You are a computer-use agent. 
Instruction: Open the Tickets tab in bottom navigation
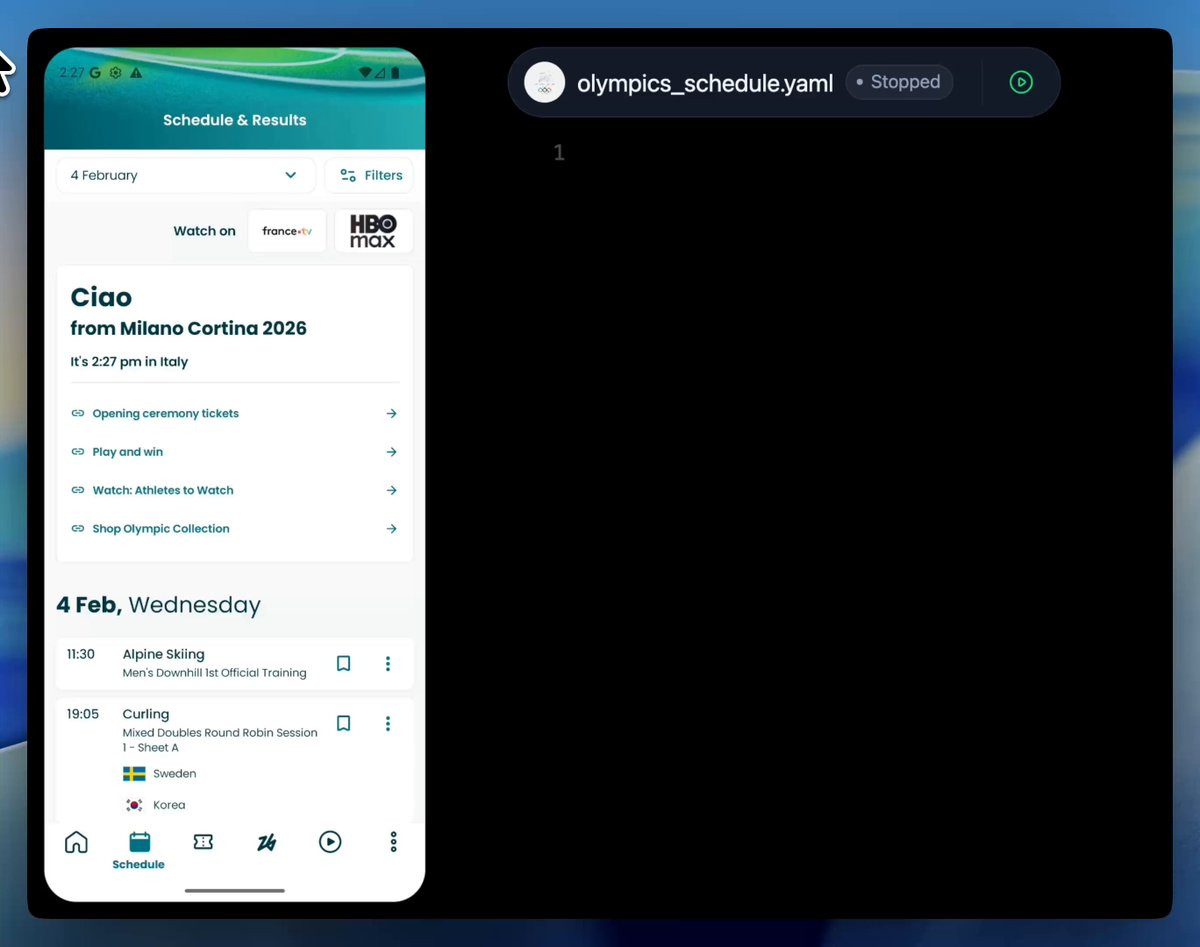click(x=203, y=842)
